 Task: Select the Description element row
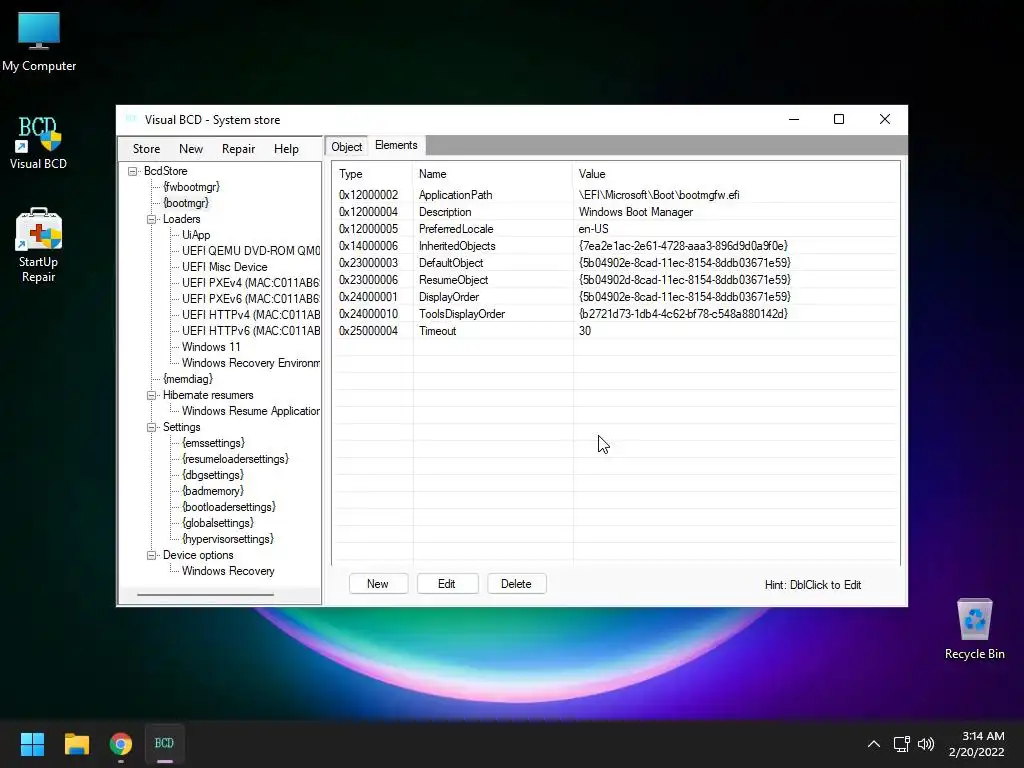[x=616, y=212]
